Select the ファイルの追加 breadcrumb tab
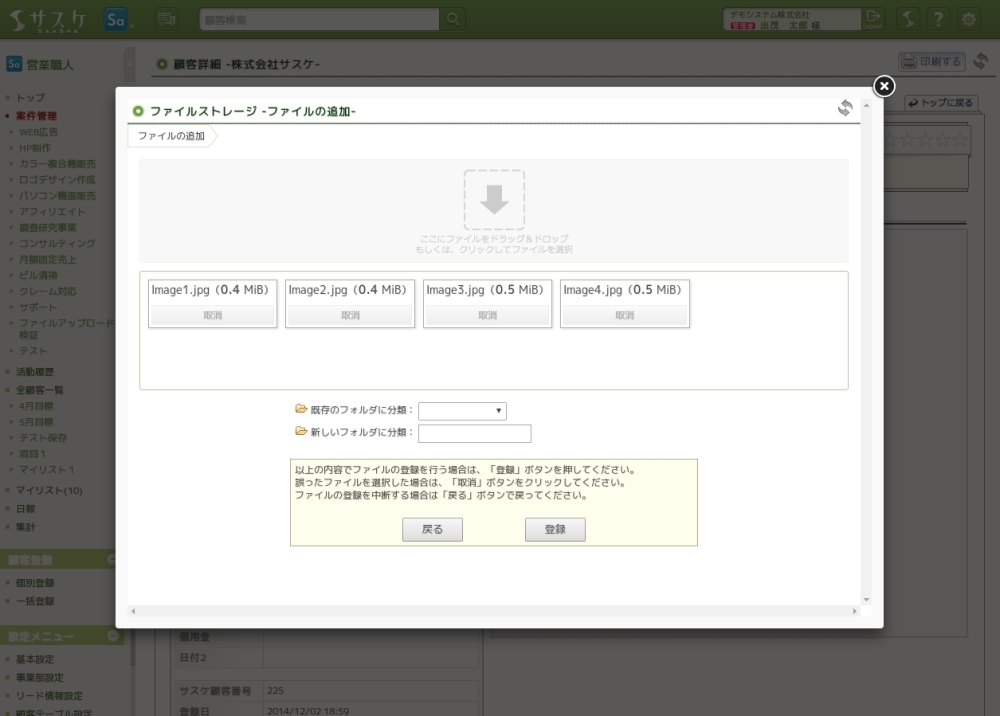The image size is (1000, 716). click(x=171, y=136)
